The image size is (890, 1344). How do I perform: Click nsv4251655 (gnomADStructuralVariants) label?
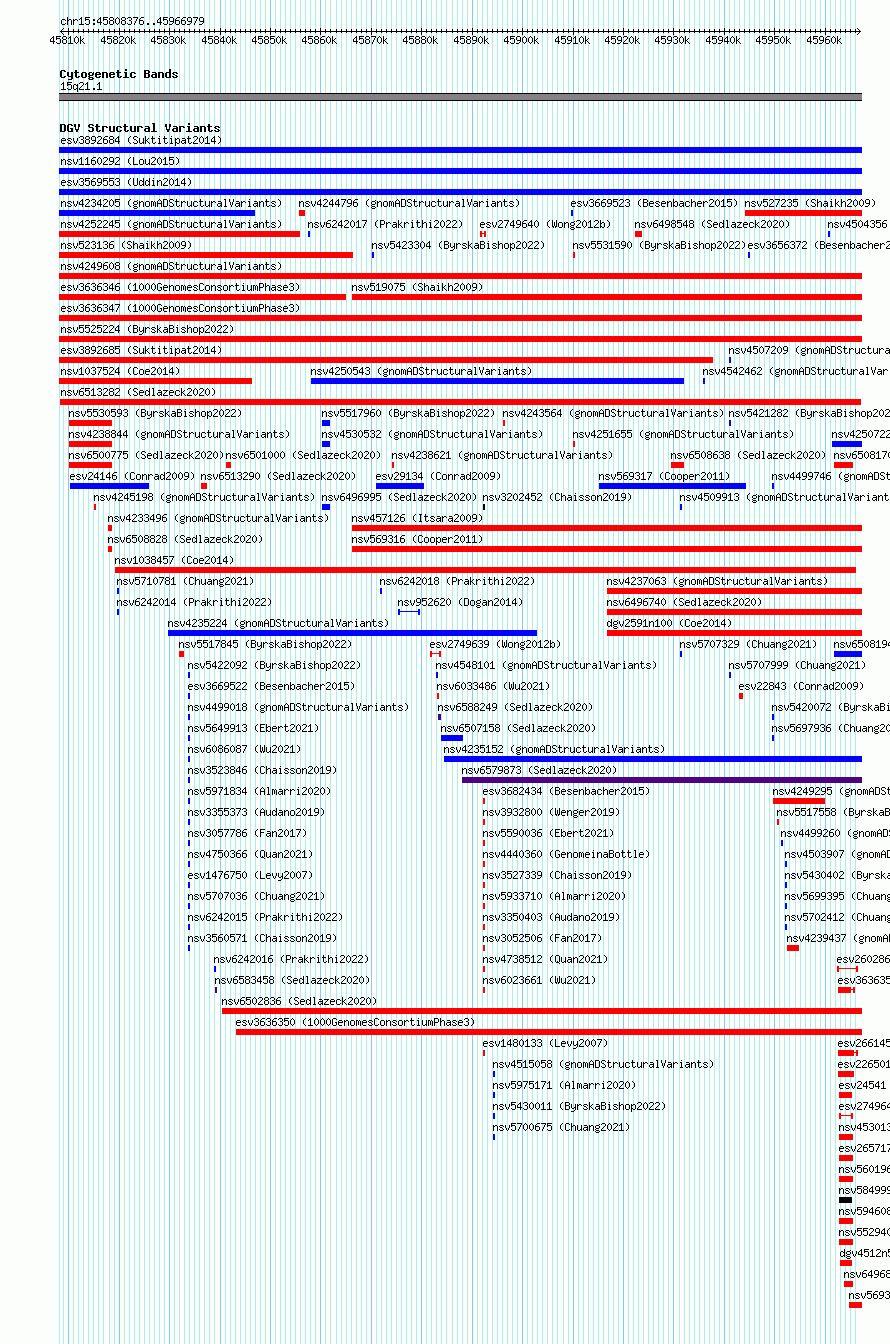pos(684,434)
